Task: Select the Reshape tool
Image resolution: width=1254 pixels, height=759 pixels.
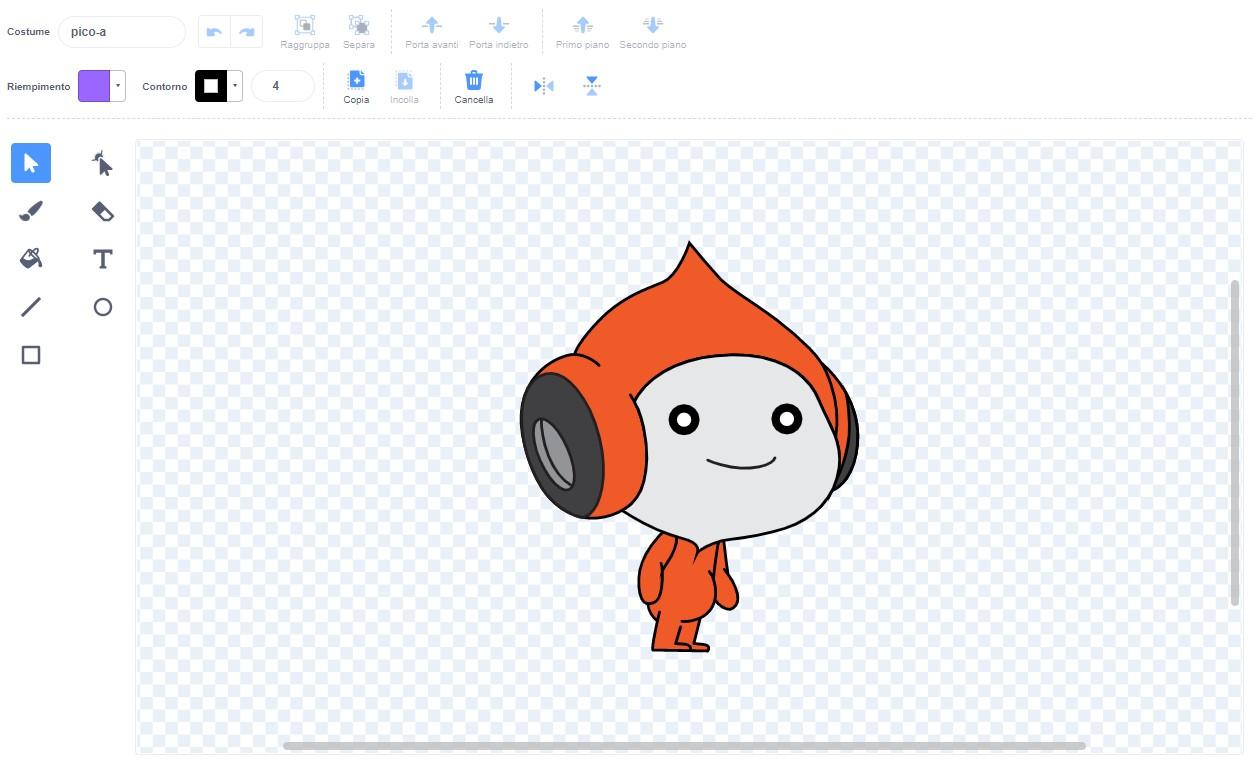Action: click(102, 163)
